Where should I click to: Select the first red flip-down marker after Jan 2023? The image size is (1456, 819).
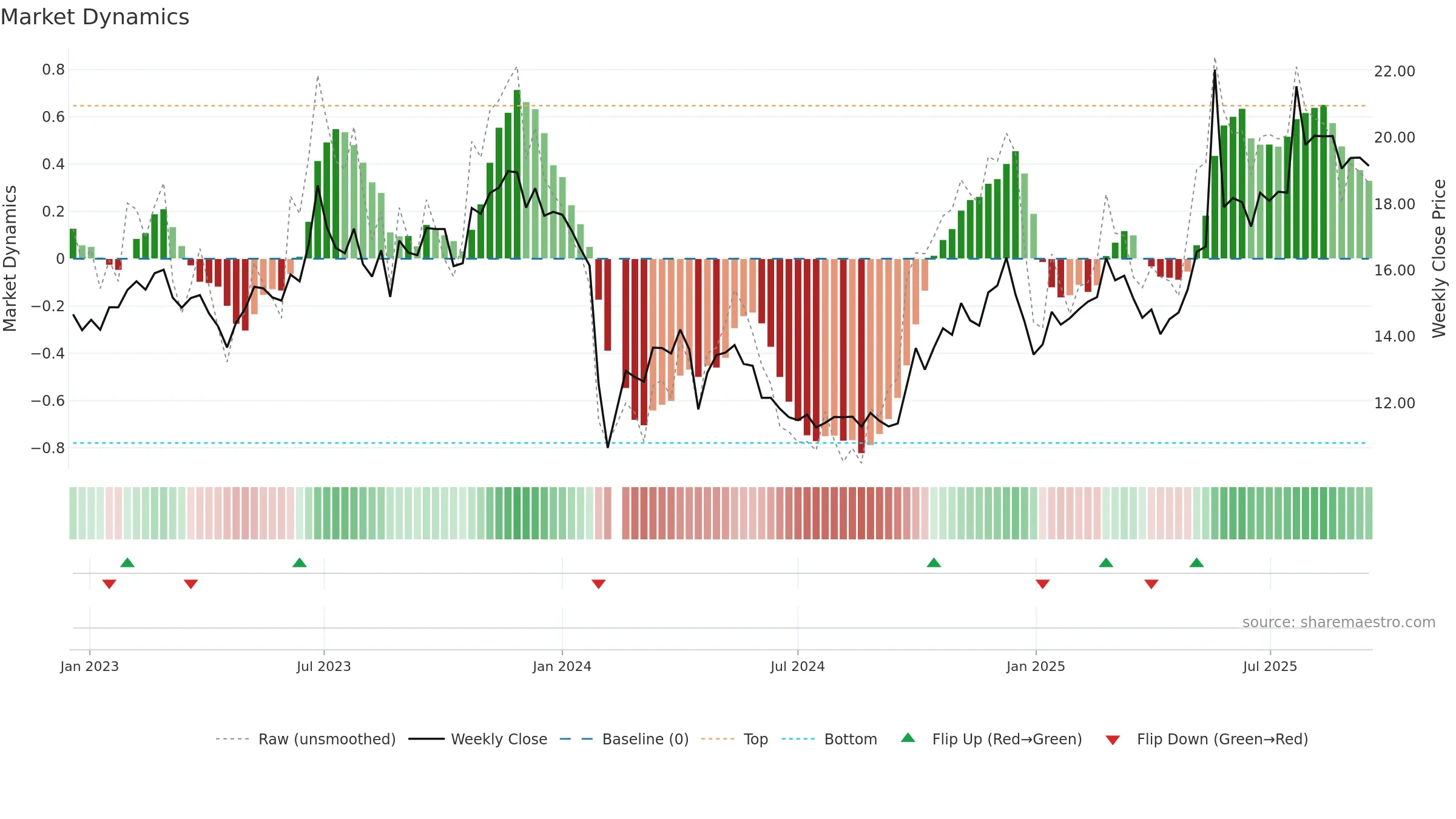pyautogui.click(x=109, y=584)
